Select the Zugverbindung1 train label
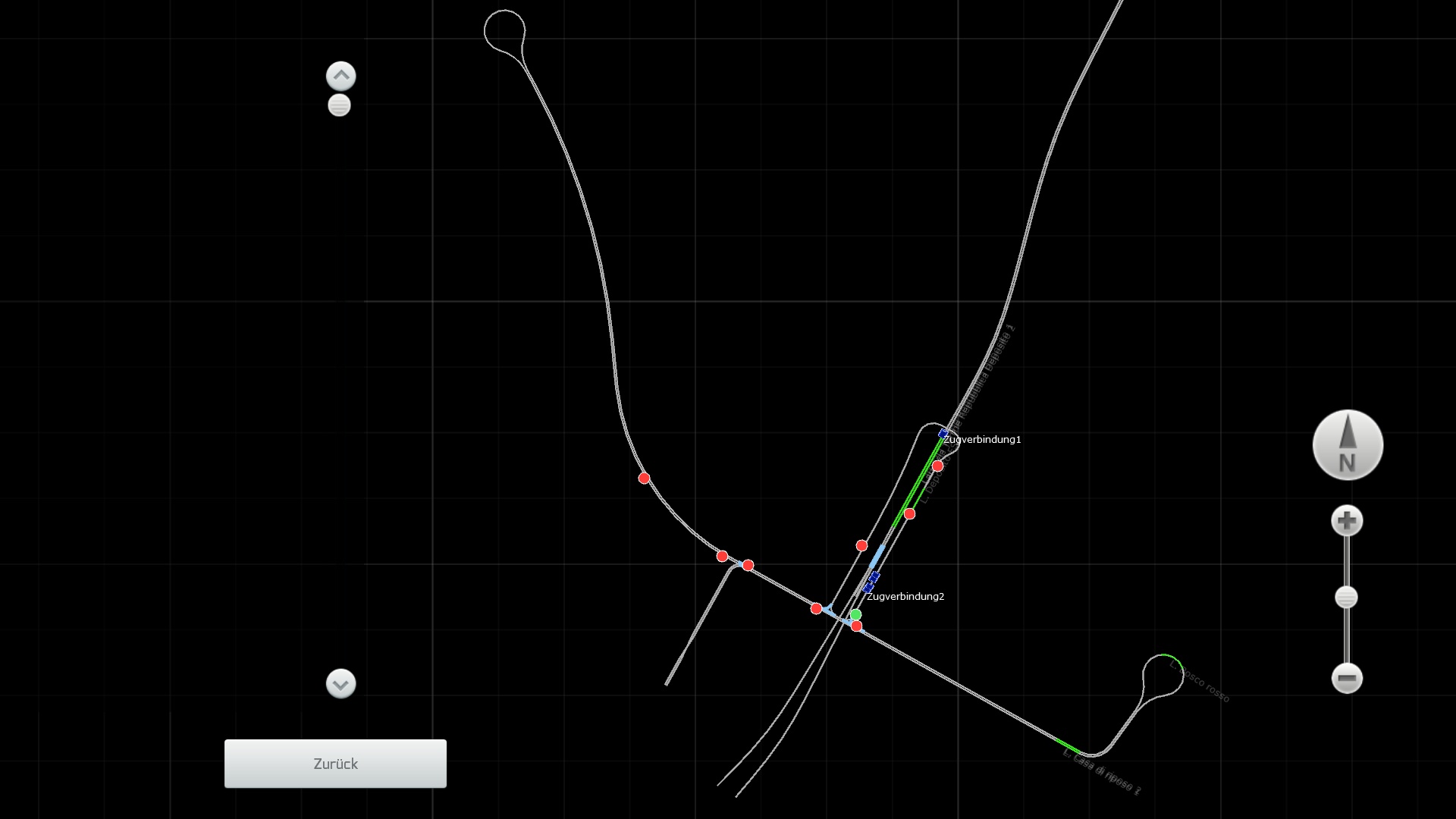Viewport: 1456px width, 819px height. (982, 440)
